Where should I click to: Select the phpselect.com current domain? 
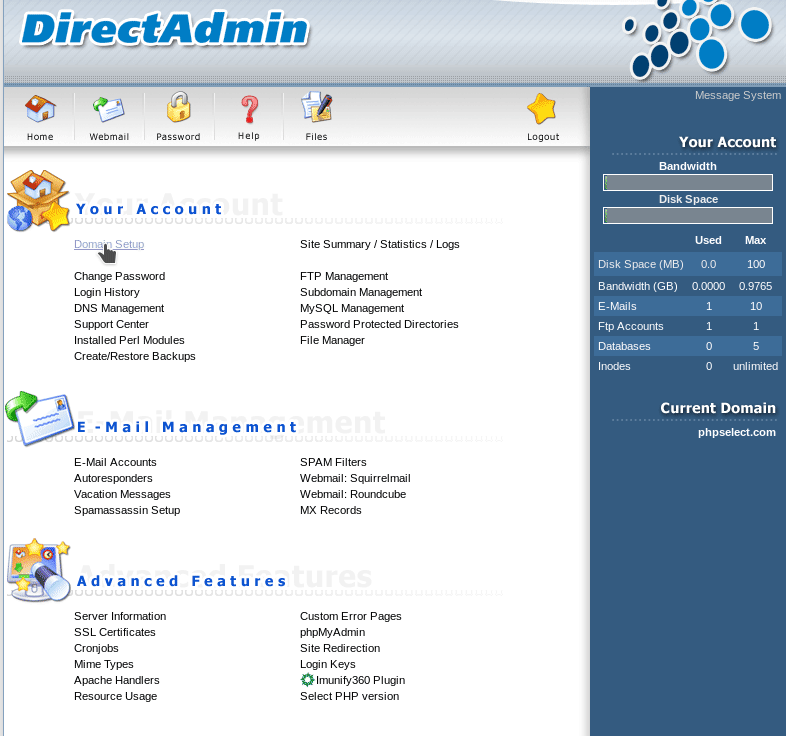click(736, 432)
